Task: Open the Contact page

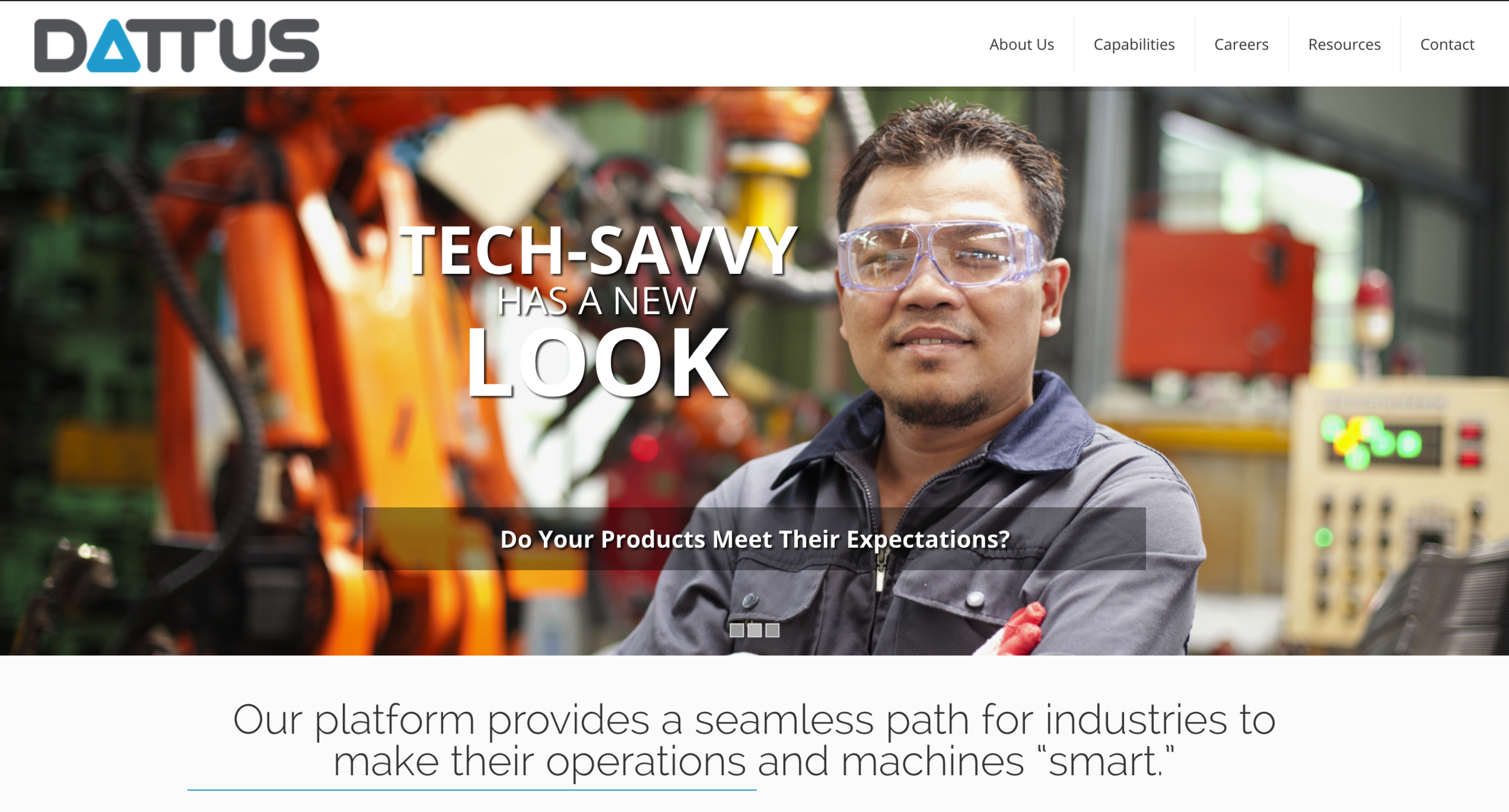Action: 1447,45
